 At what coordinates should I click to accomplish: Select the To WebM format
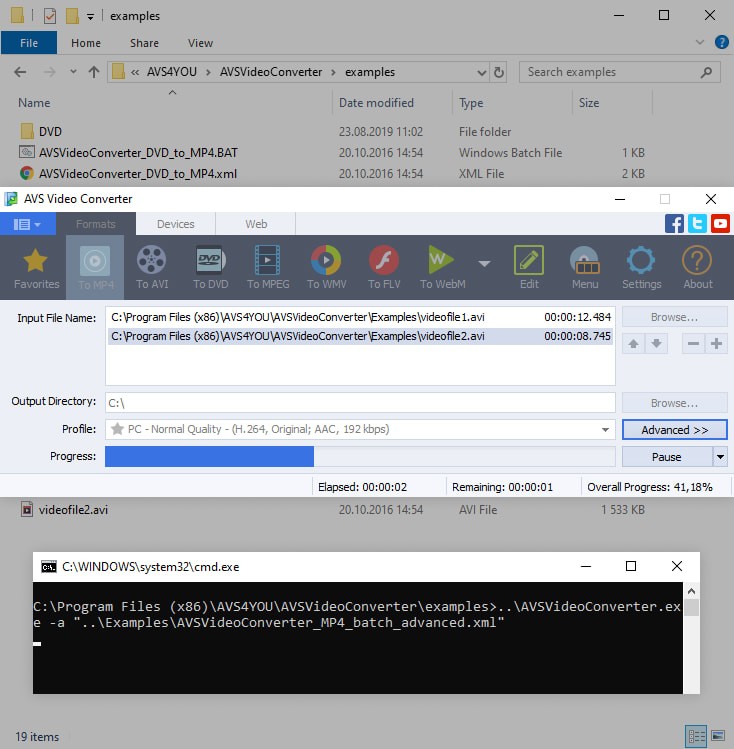pyautogui.click(x=442, y=268)
